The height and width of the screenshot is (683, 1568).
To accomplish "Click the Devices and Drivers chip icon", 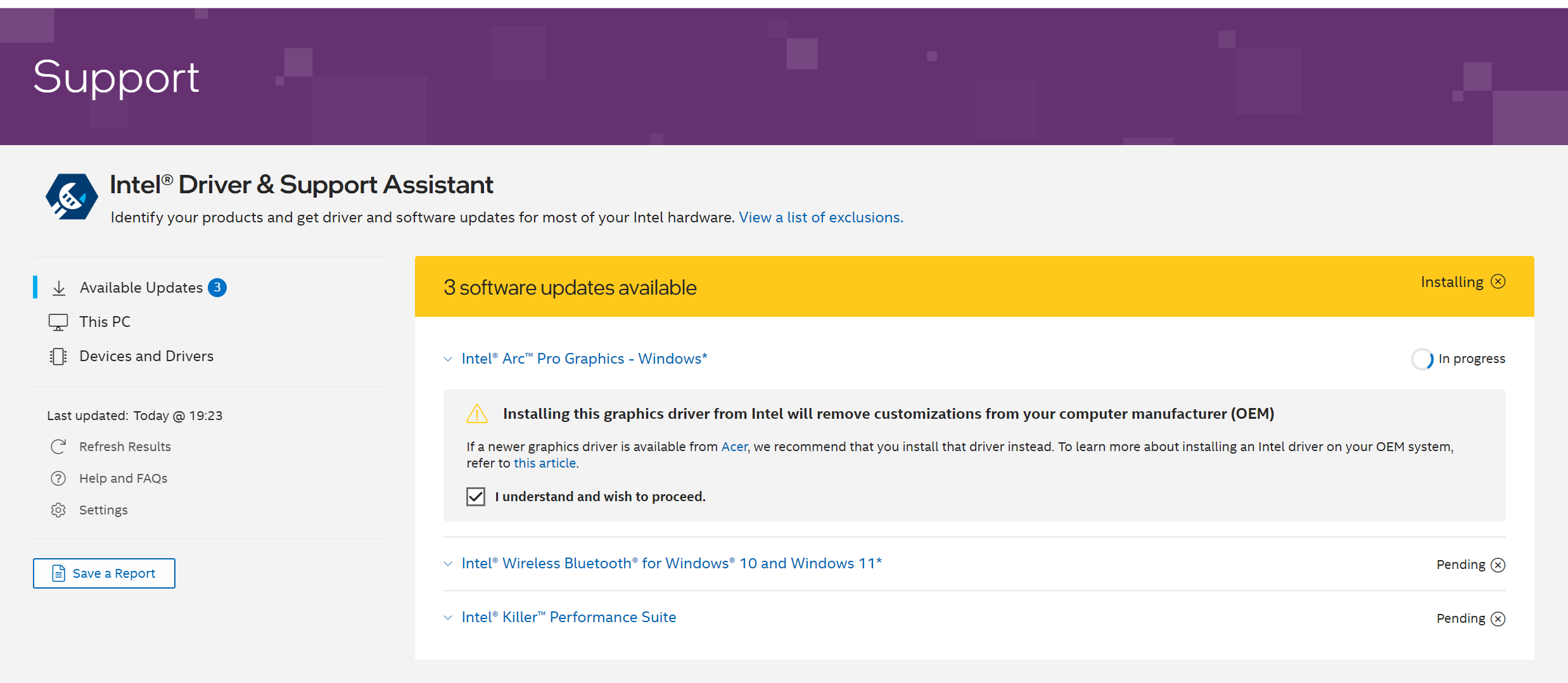I will pyautogui.click(x=58, y=357).
